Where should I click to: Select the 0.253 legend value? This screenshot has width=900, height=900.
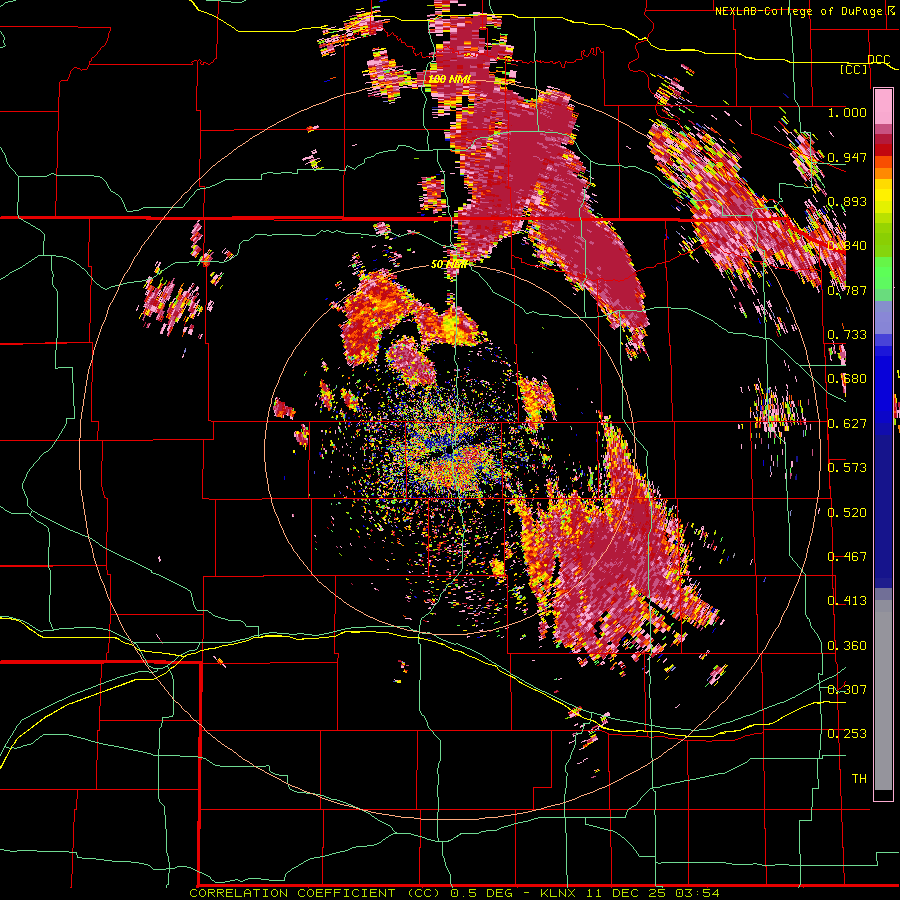pos(847,734)
